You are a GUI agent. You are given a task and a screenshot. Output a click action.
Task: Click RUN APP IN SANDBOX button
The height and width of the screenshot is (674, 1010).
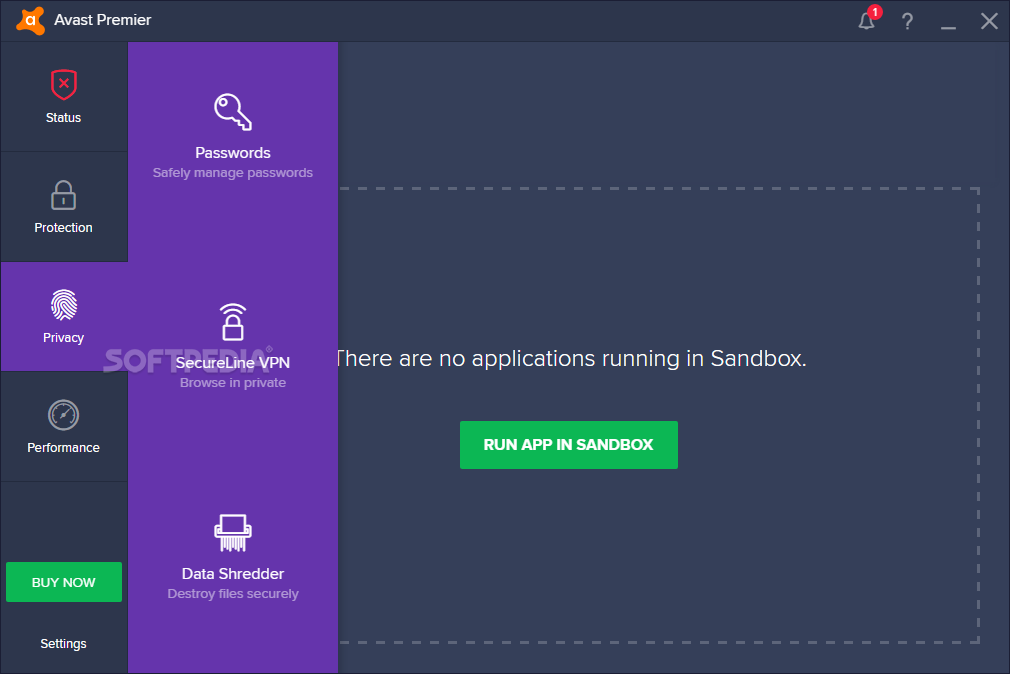point(569,445)
